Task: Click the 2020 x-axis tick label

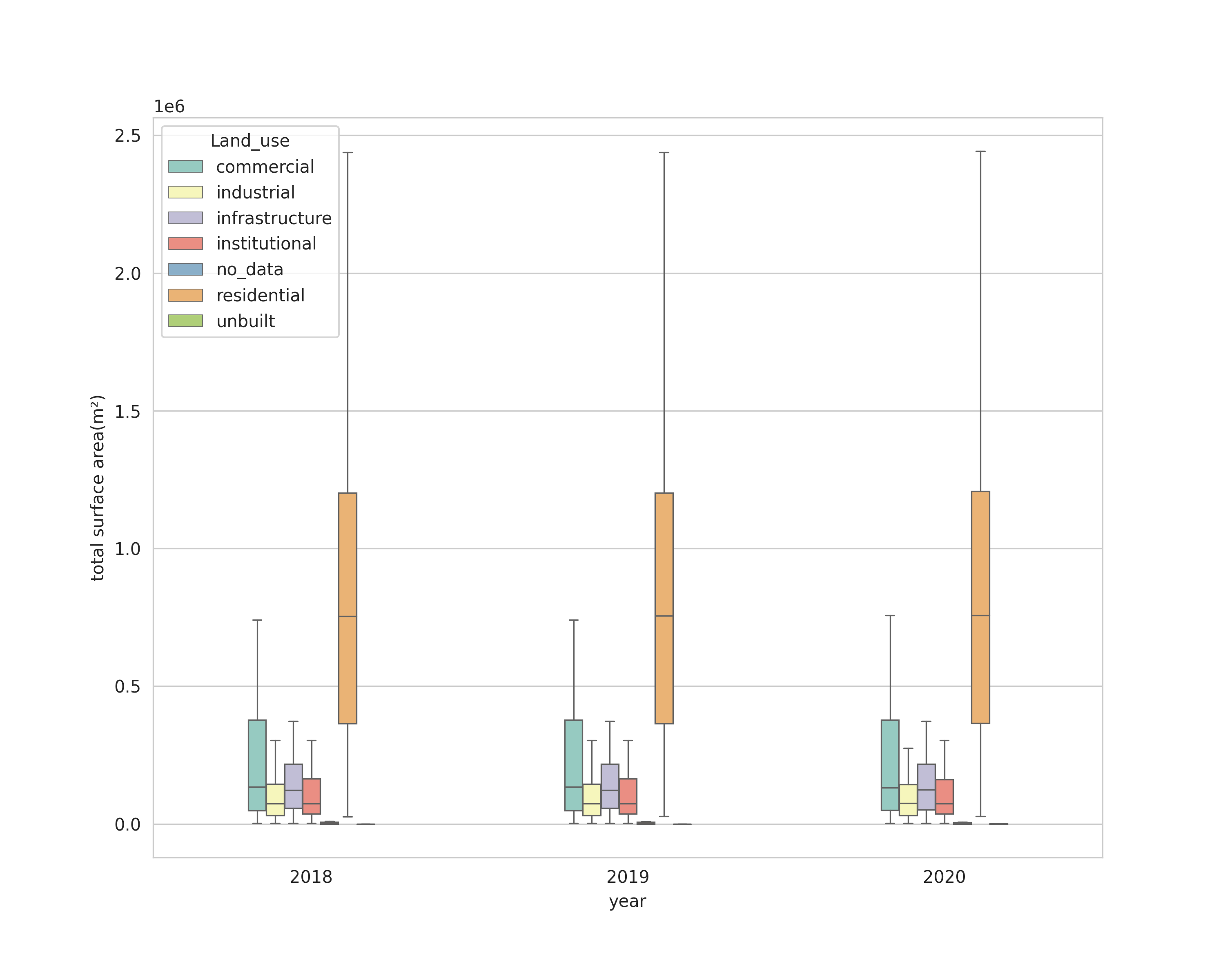Action: point(944,877)
